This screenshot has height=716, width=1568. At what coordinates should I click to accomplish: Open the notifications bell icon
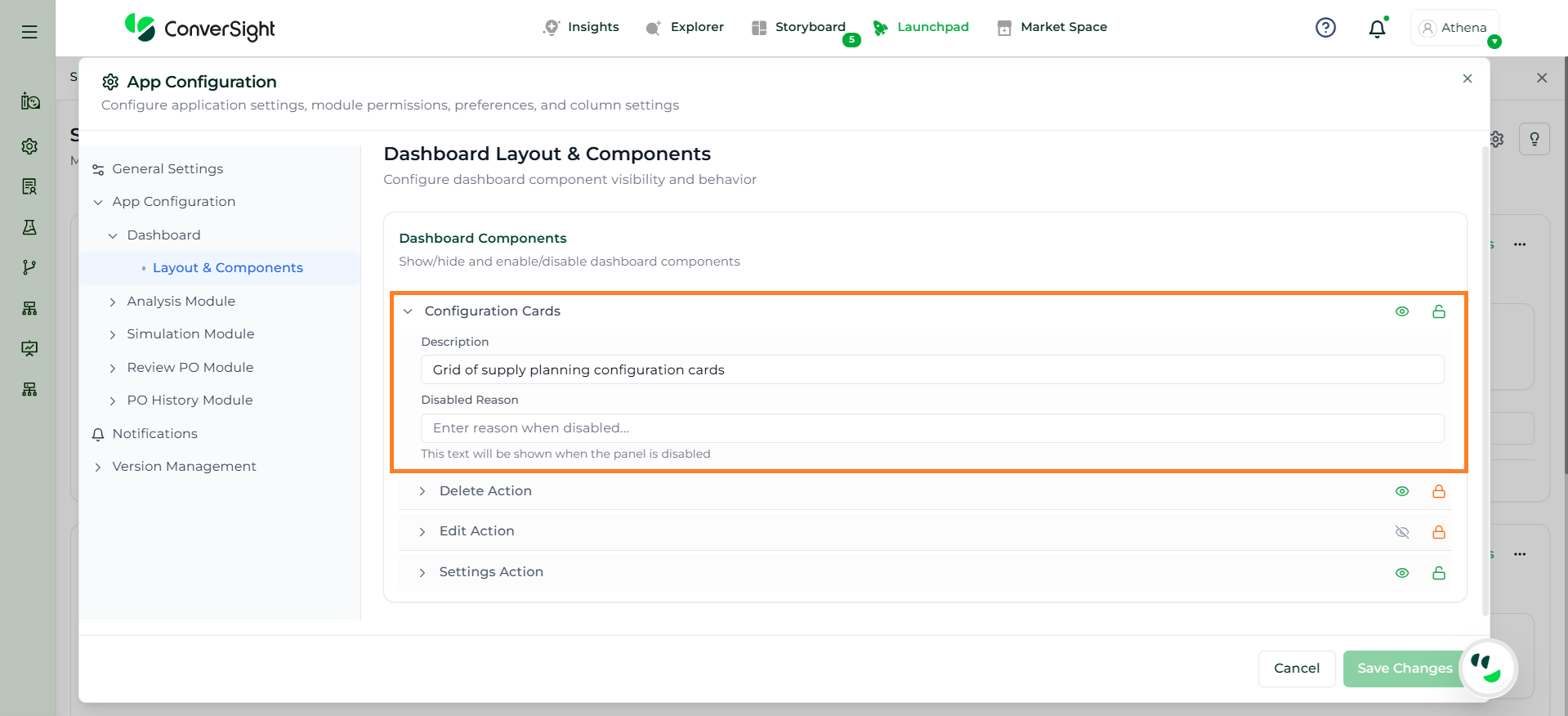1377,29
